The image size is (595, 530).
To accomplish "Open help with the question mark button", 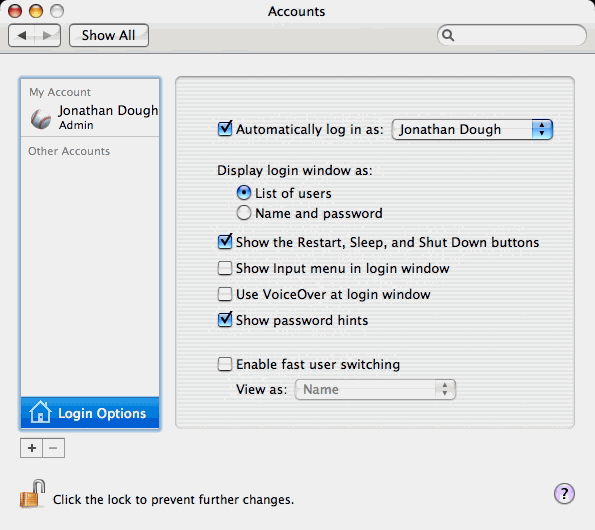I will [x=564, y=494].
